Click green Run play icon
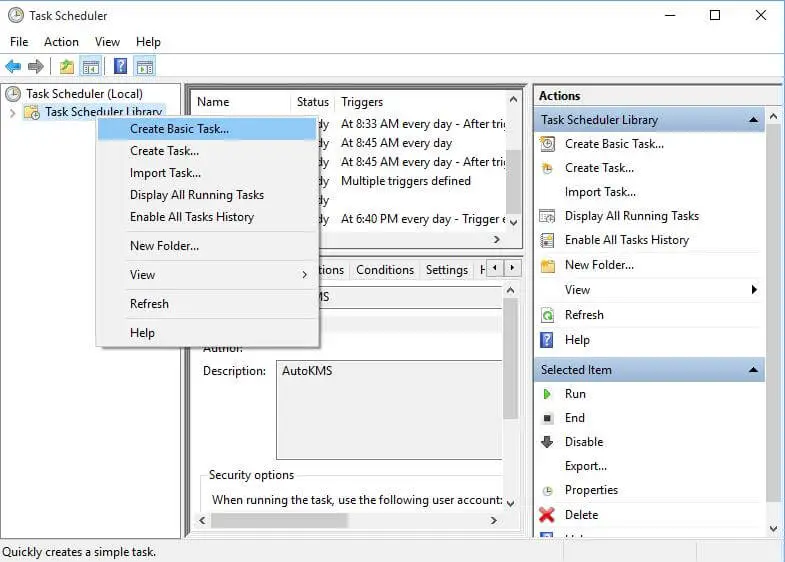 (547, 394)
